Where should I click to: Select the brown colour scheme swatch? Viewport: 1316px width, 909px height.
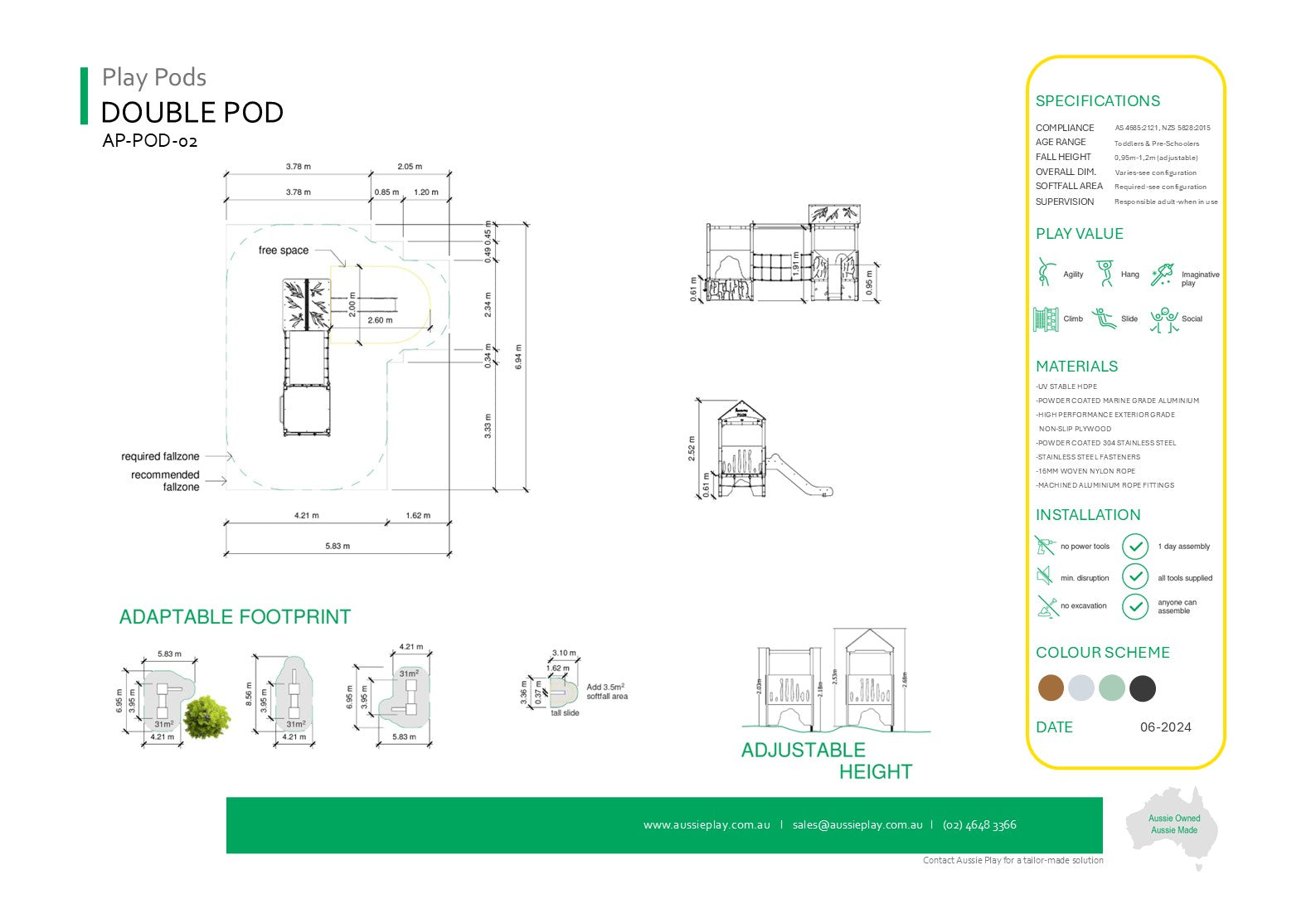pyautogui.click(x=1051, y=688)
